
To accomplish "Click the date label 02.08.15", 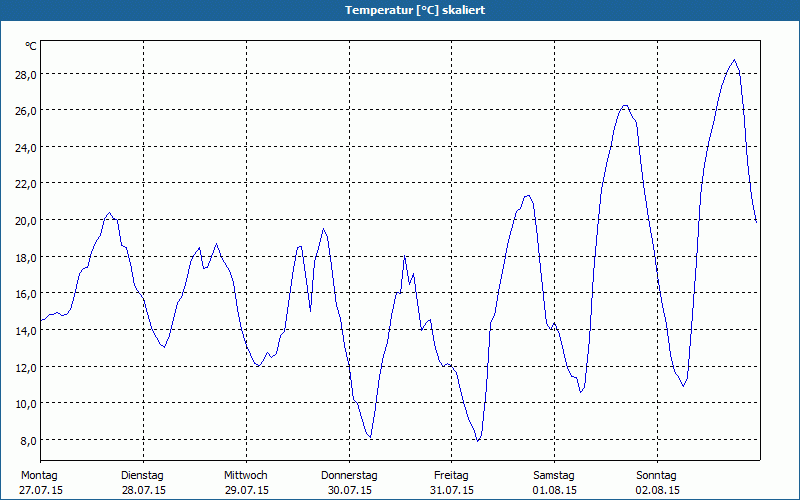I will click(656, 490).
